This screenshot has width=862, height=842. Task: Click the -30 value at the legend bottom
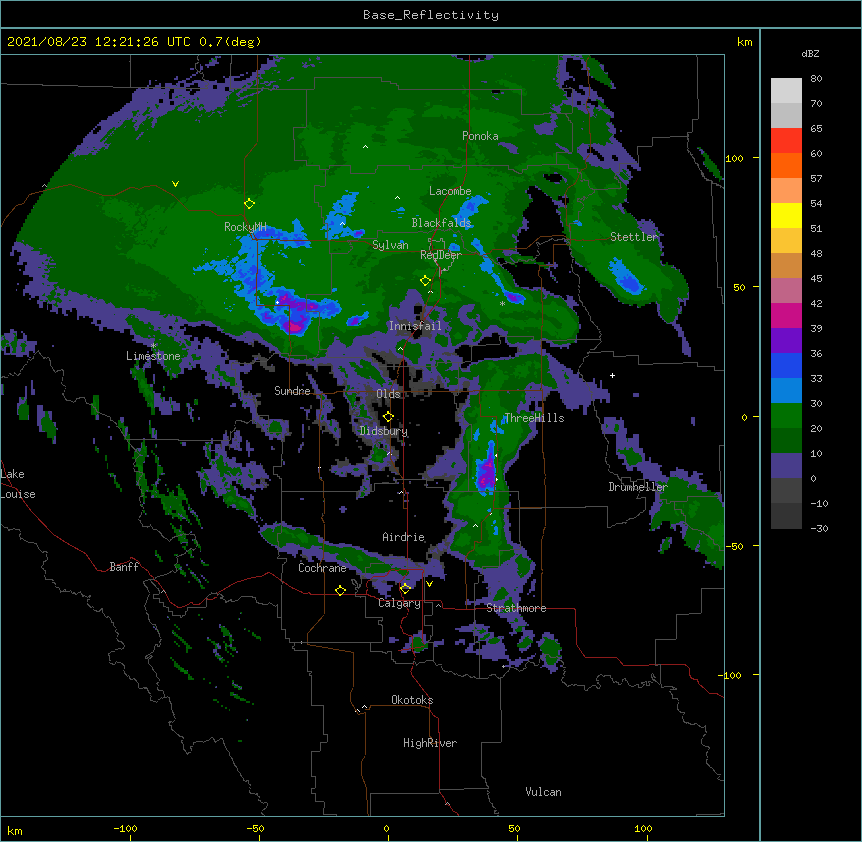click(x=819, y=528)
